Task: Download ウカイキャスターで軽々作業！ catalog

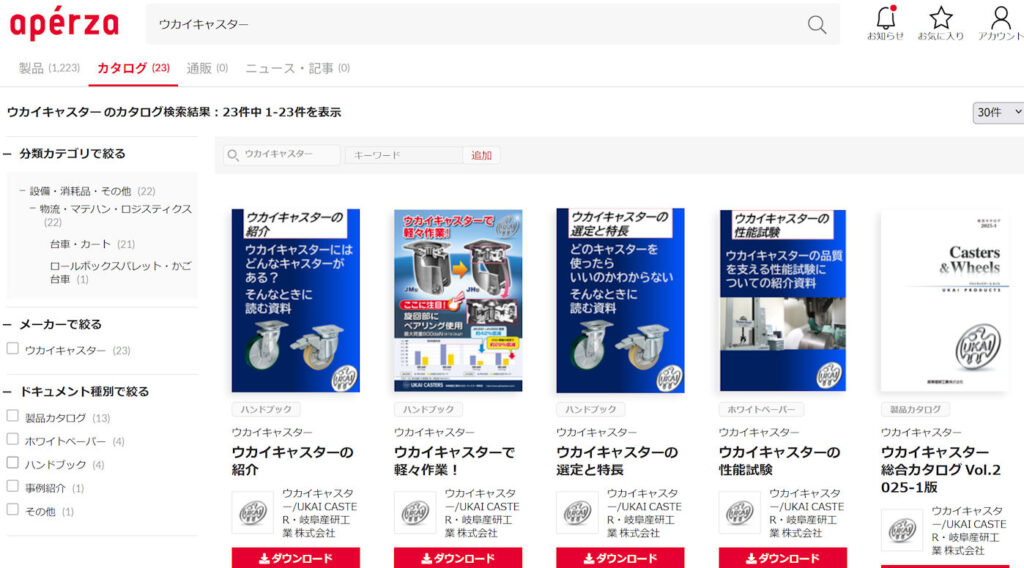Action: tap(458, 558)
